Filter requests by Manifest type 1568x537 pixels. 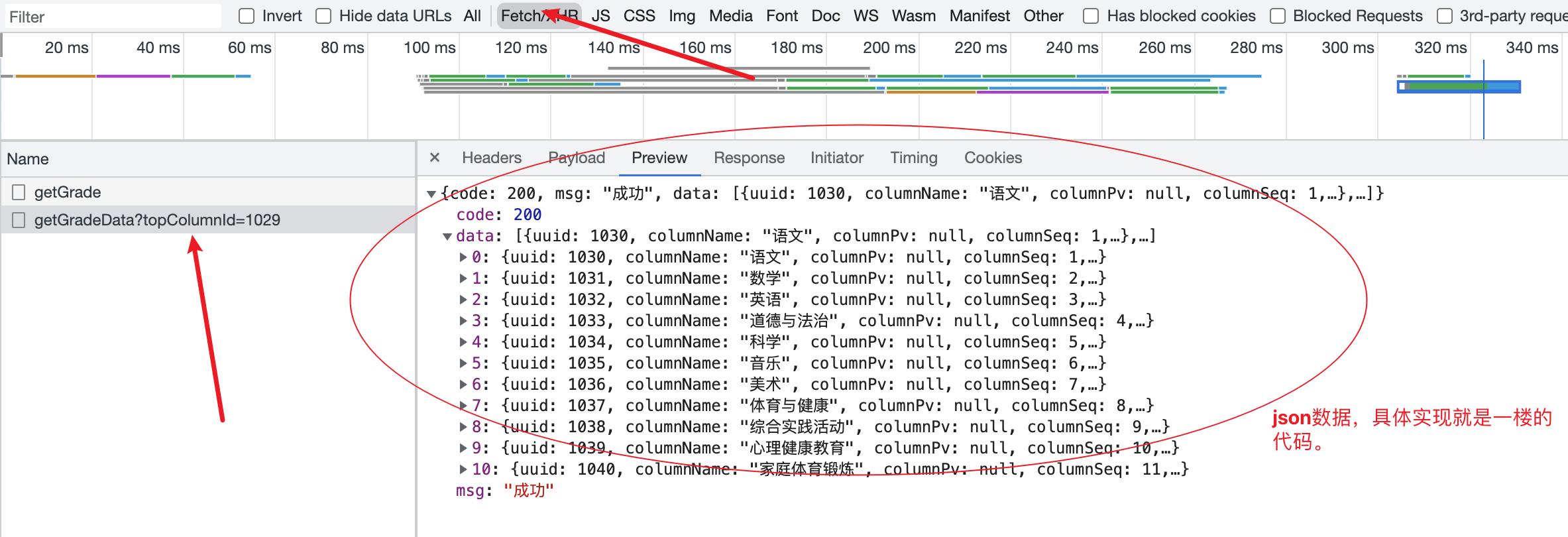pyautogui.click(x=980, y=16)
